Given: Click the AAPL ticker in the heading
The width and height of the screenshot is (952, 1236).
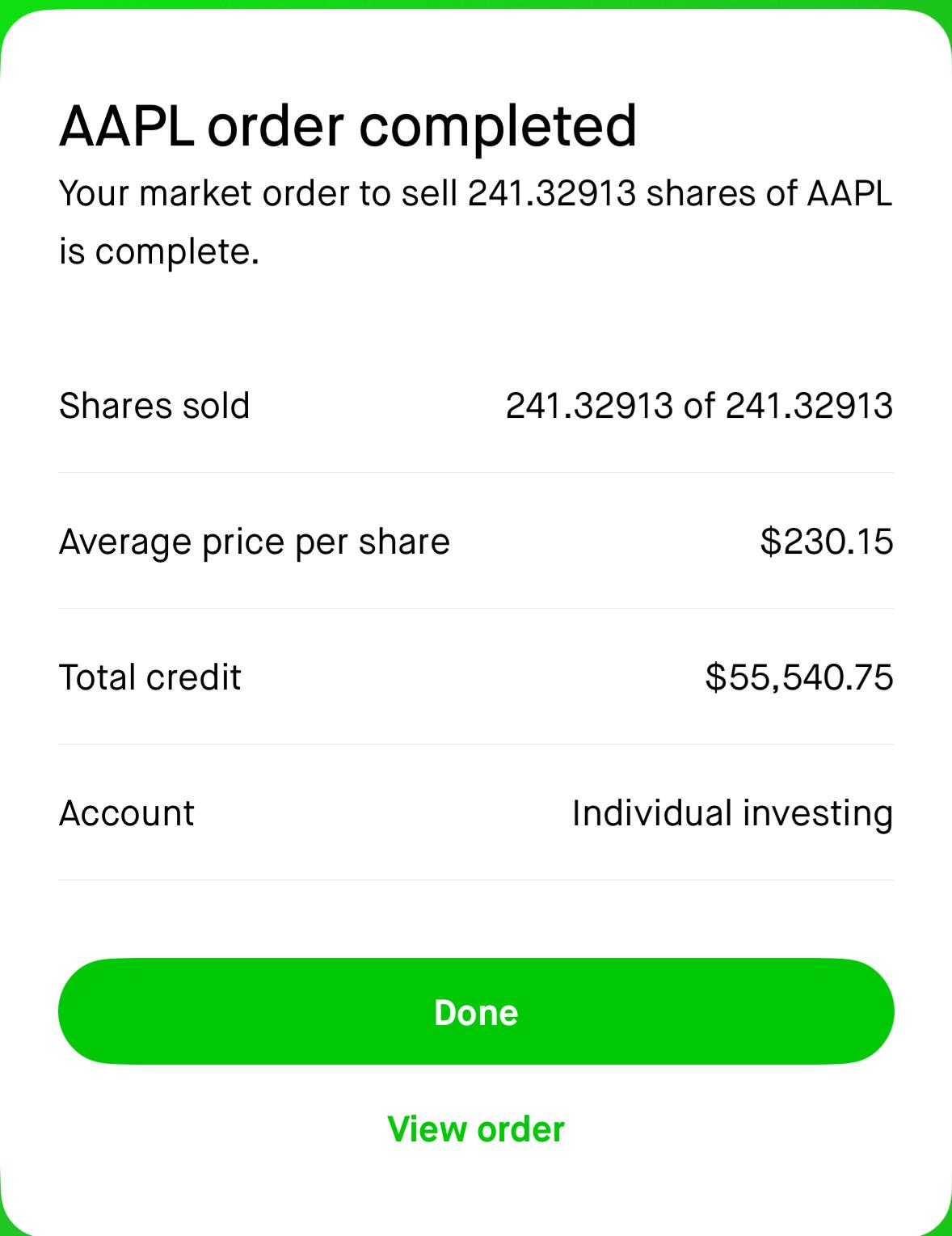Looking at the screenshot, I should click(126, 127).
